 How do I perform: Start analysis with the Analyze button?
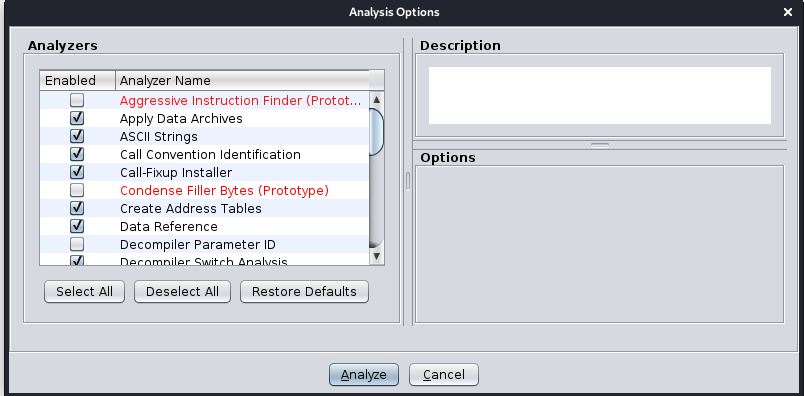(x=364, y=374)
